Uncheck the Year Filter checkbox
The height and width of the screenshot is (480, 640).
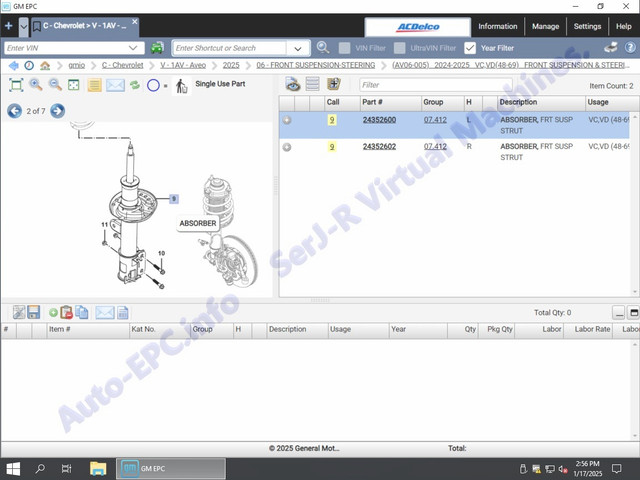coord(470,48)
